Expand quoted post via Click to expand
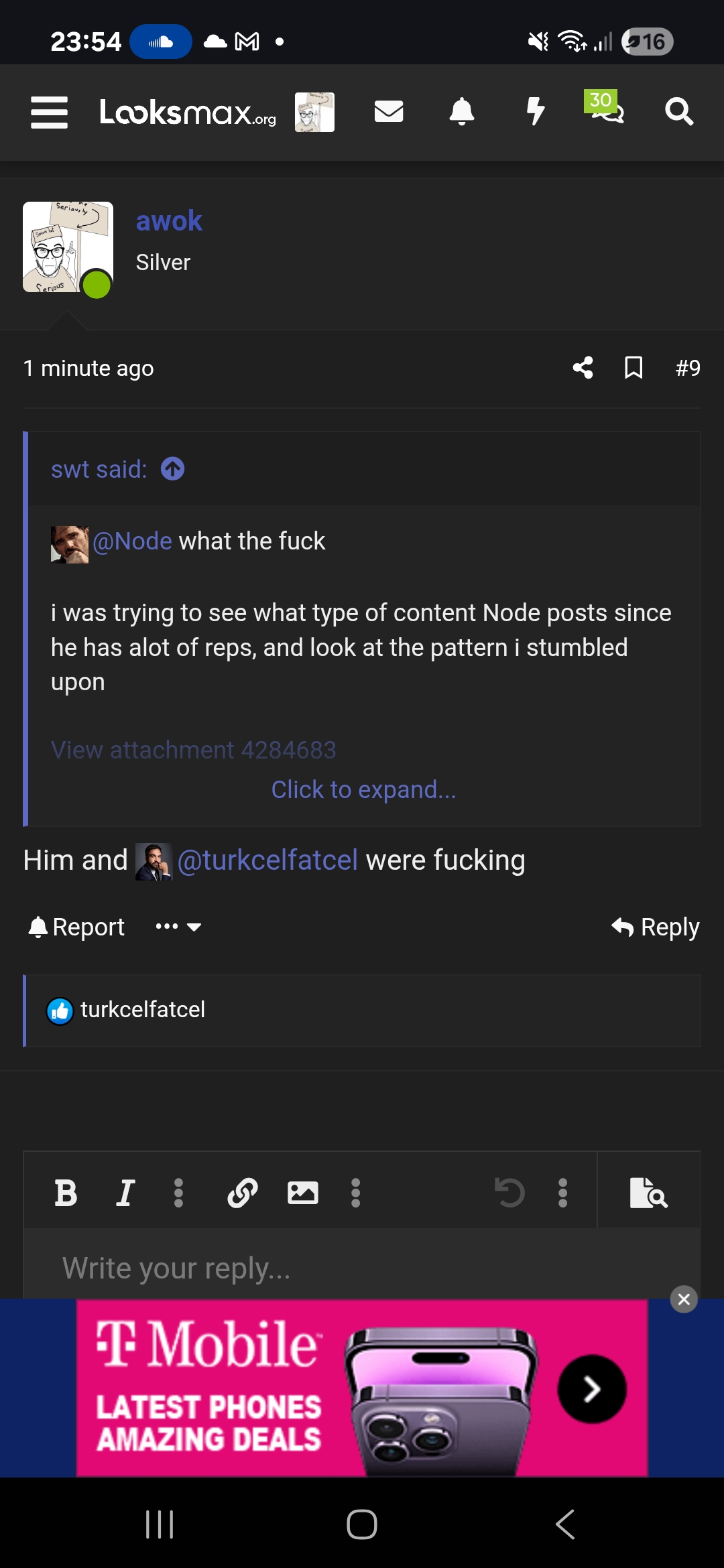724x1568 pixels. (x=363, y=789)
